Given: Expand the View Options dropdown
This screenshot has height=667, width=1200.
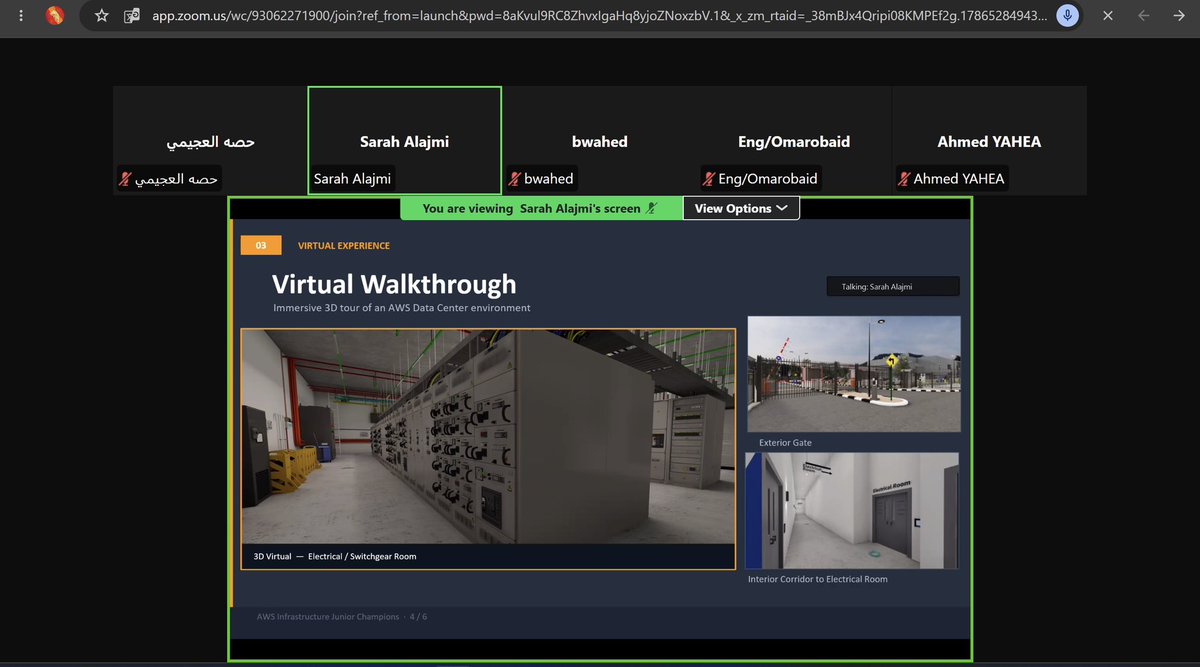Looking at the screenshot, I should (741, 208).
